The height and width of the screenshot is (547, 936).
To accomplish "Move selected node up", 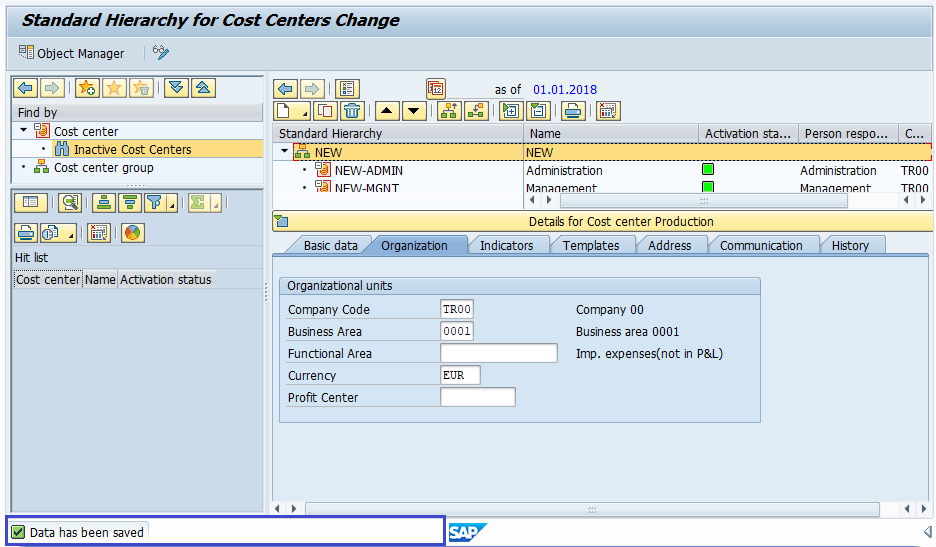I will [387, 111].
